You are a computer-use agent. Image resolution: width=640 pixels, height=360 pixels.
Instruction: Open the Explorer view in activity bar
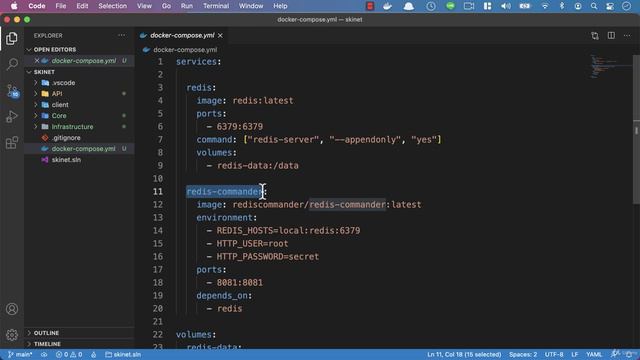click(12, 38)
